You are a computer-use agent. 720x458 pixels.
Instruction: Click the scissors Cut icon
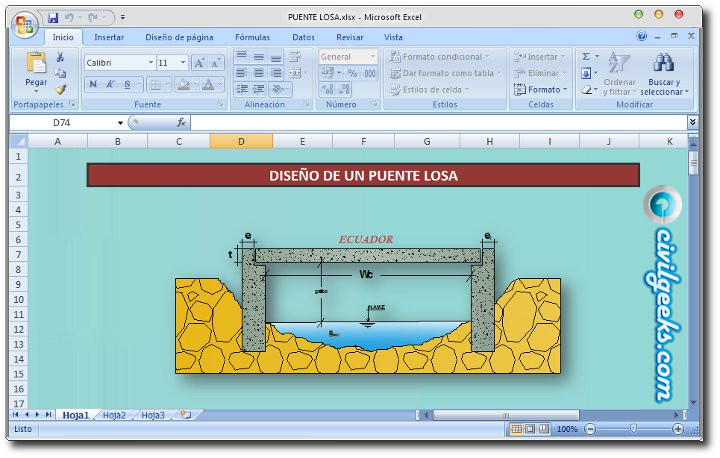coord(61,57)
